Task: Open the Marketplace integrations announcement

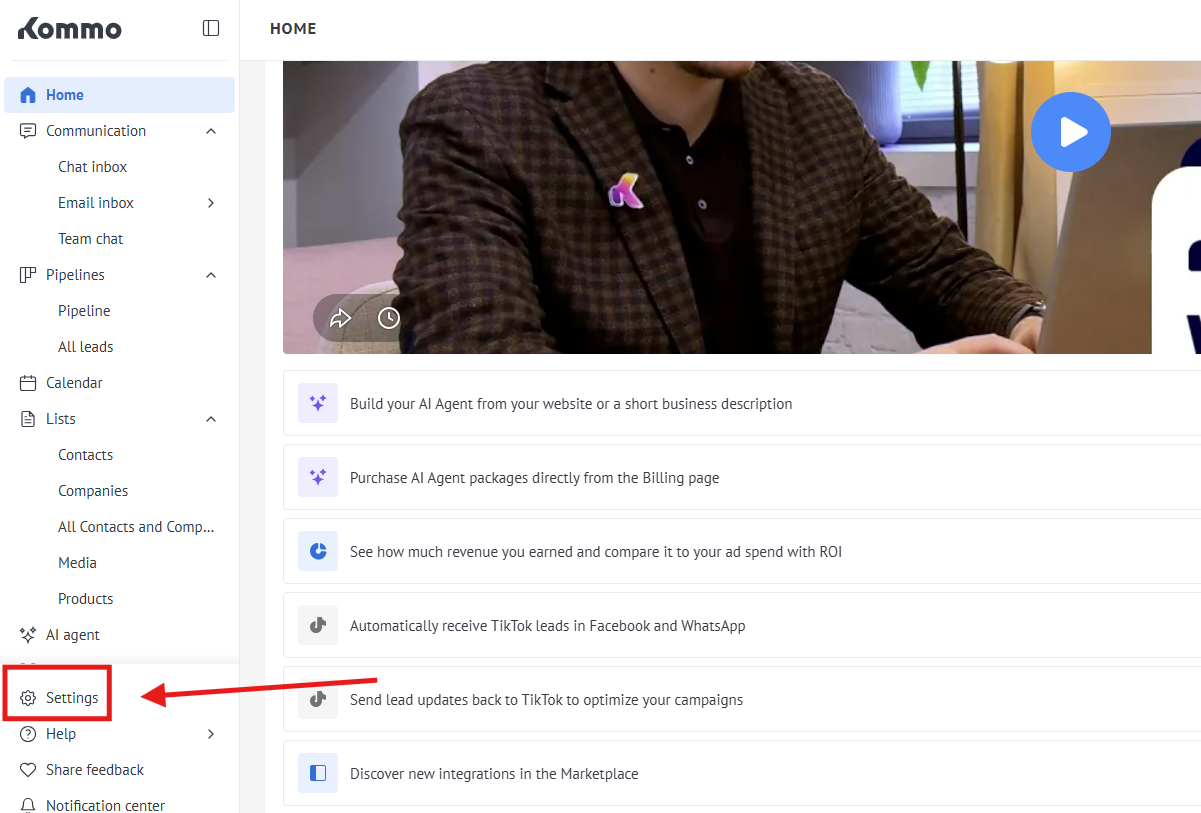Action: (x=494, y=774)
